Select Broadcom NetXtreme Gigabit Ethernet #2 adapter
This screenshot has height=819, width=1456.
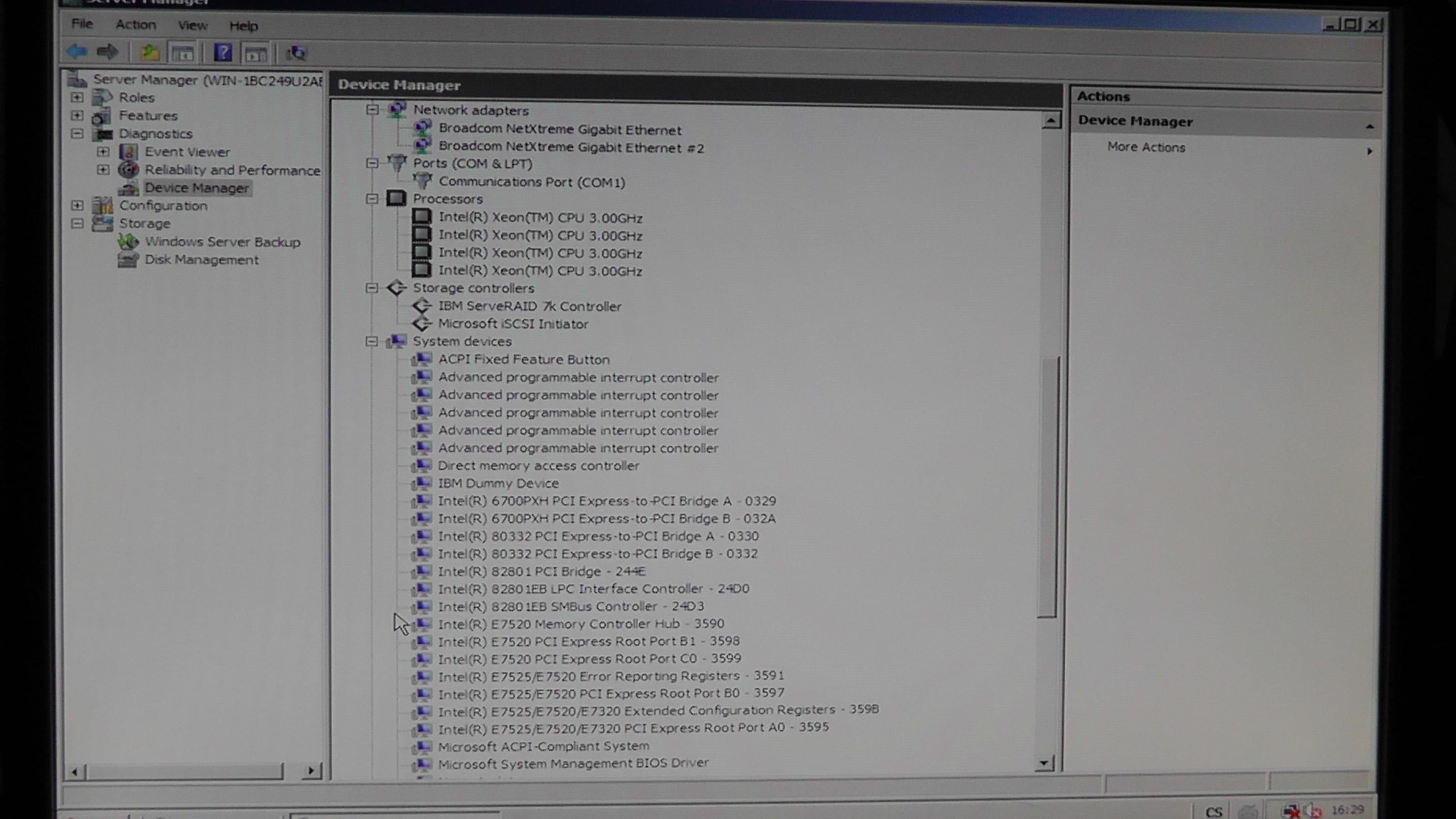(x=571, y=147)
